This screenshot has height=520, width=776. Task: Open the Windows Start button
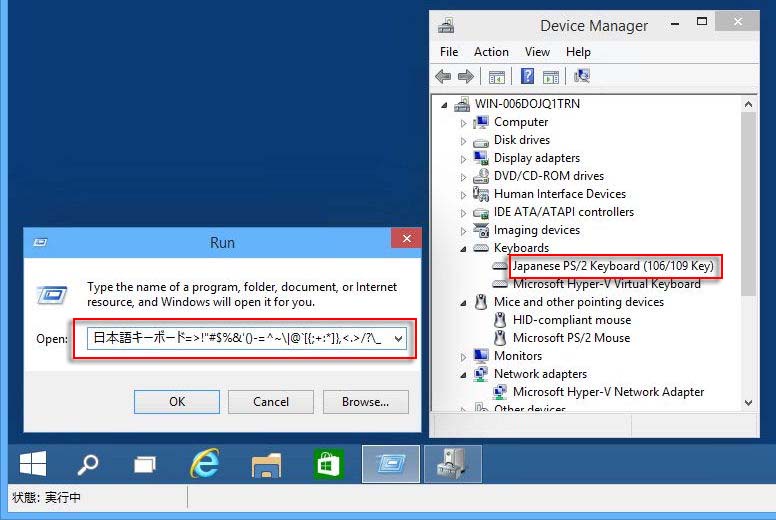[x=33, y=464]
